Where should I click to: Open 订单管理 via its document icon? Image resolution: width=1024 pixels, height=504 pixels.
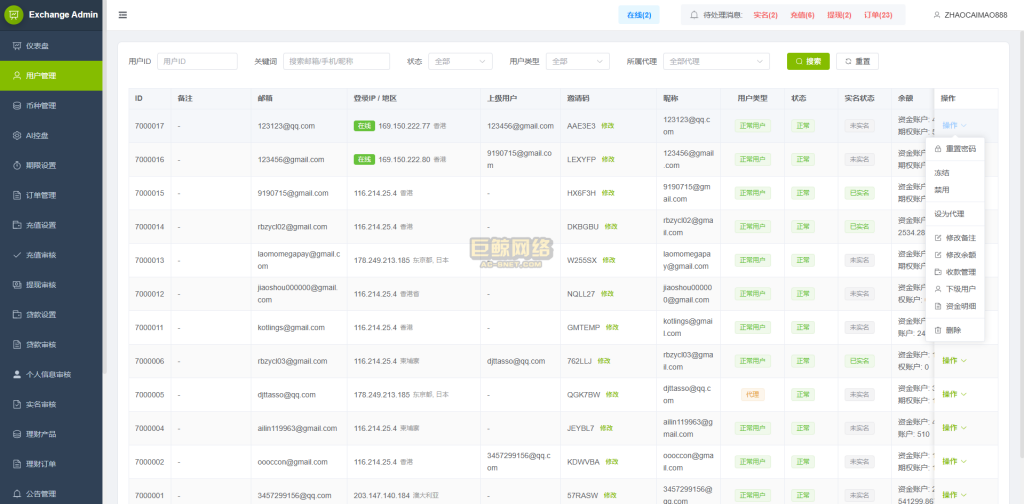(17, 195)
